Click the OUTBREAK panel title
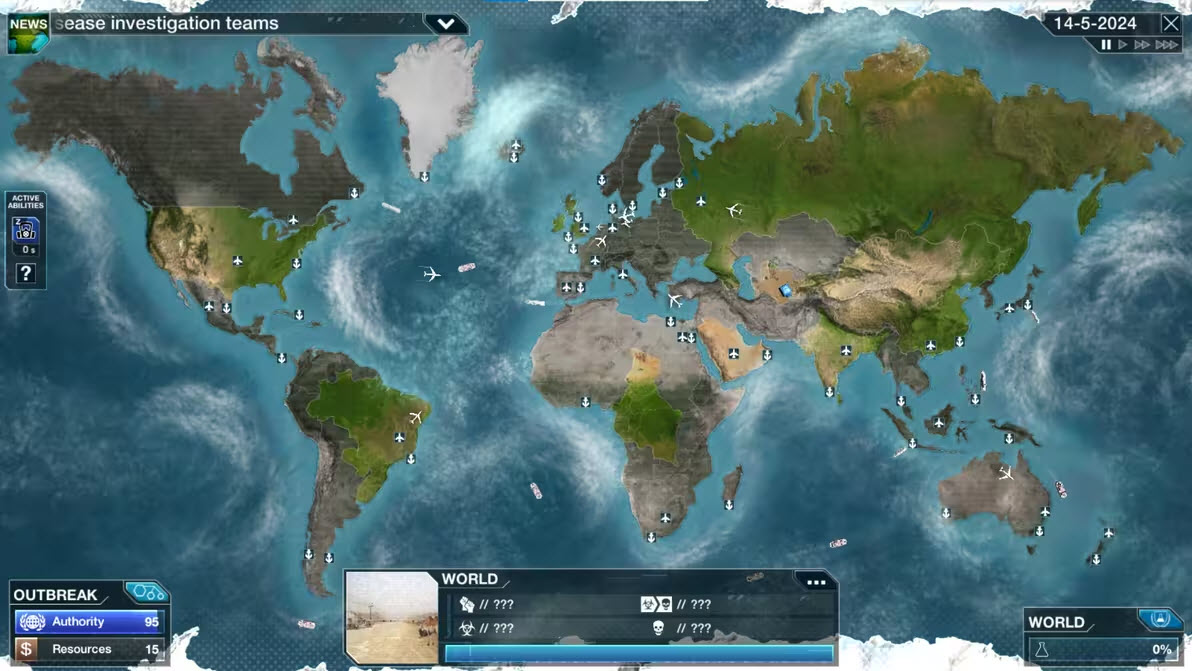Screen dimensions: 1192x671 (x=55, y=594)
